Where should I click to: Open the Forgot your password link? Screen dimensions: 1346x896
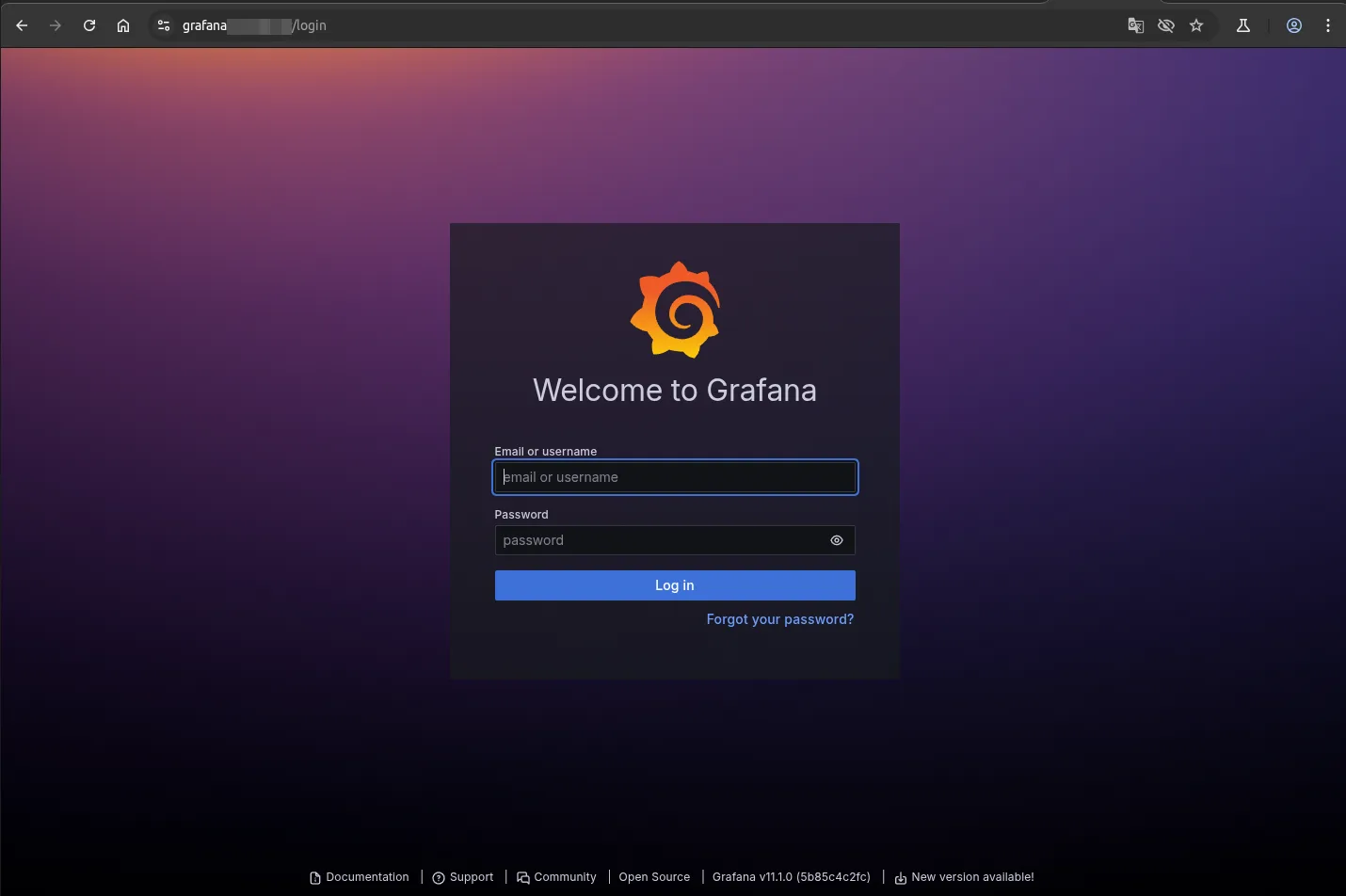coord(780,619)
